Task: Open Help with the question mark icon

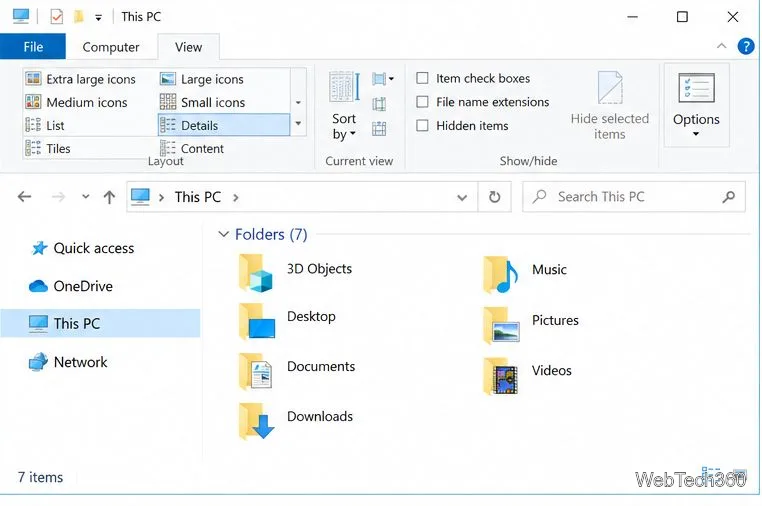Action: (745, 47)
